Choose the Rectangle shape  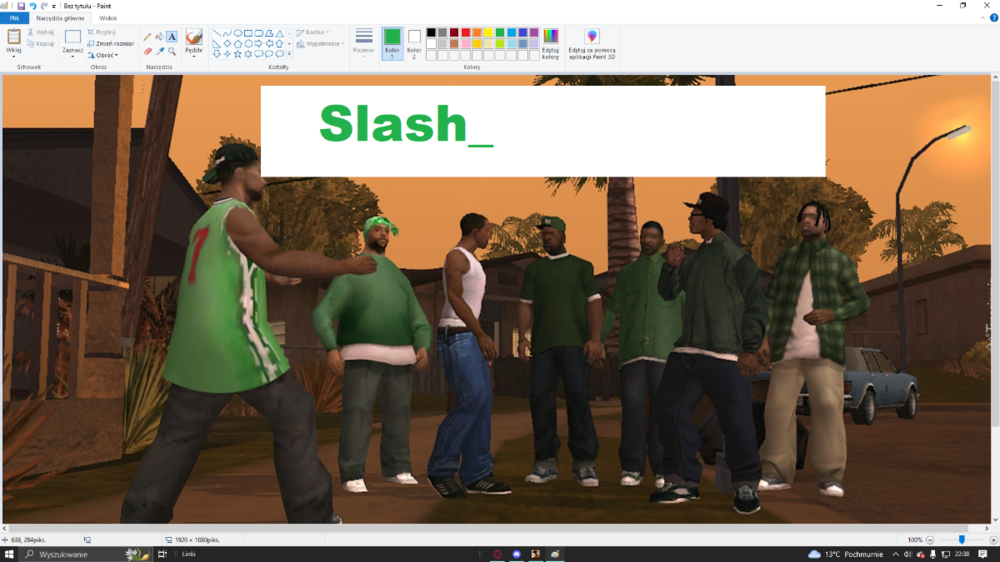point(248,33)
